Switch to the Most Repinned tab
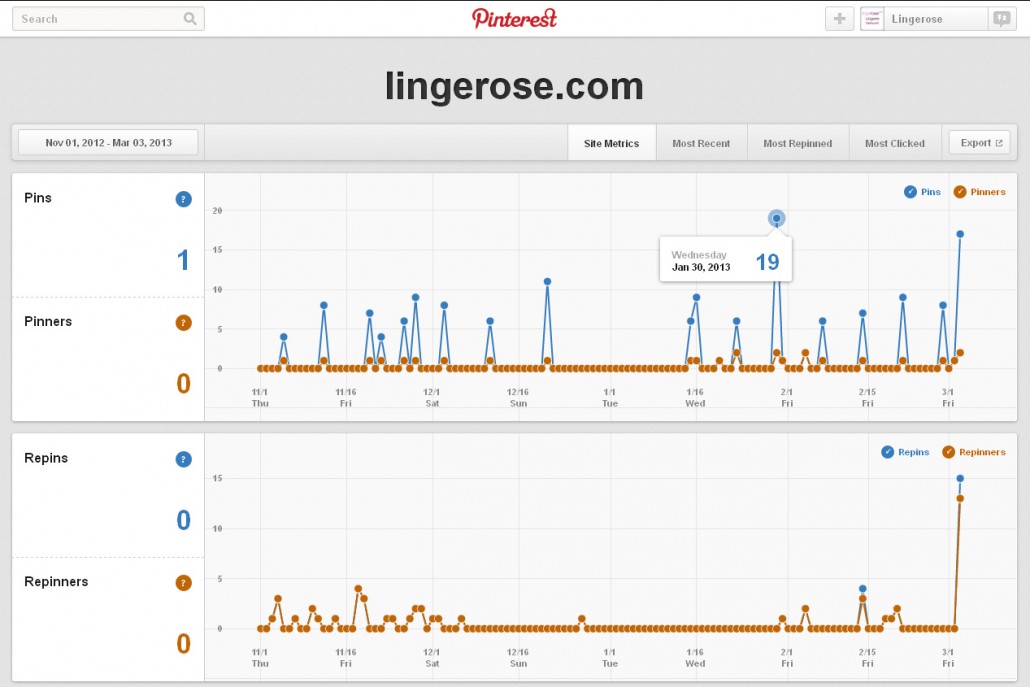The width and height of the screenshot is (1030, 687). [797, 143]
